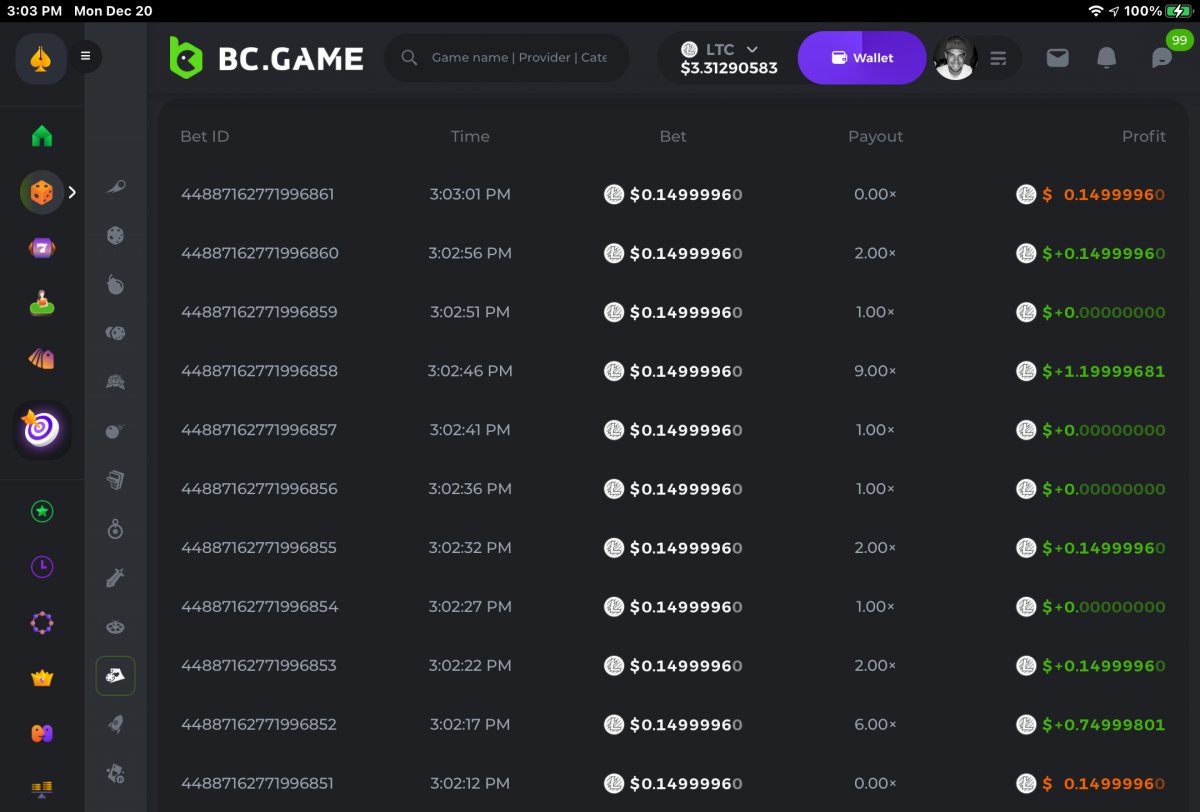Click the game search field
The height and width of the screenshot is (812, 1200).
click(518, 58)
